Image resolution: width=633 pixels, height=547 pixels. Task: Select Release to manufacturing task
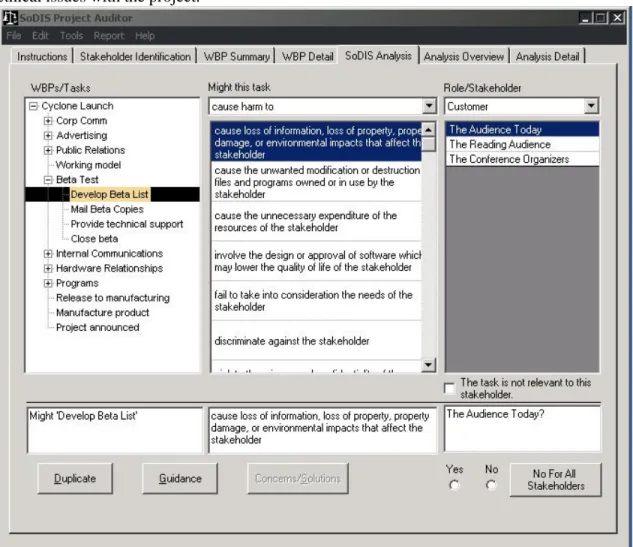[113, 298]
